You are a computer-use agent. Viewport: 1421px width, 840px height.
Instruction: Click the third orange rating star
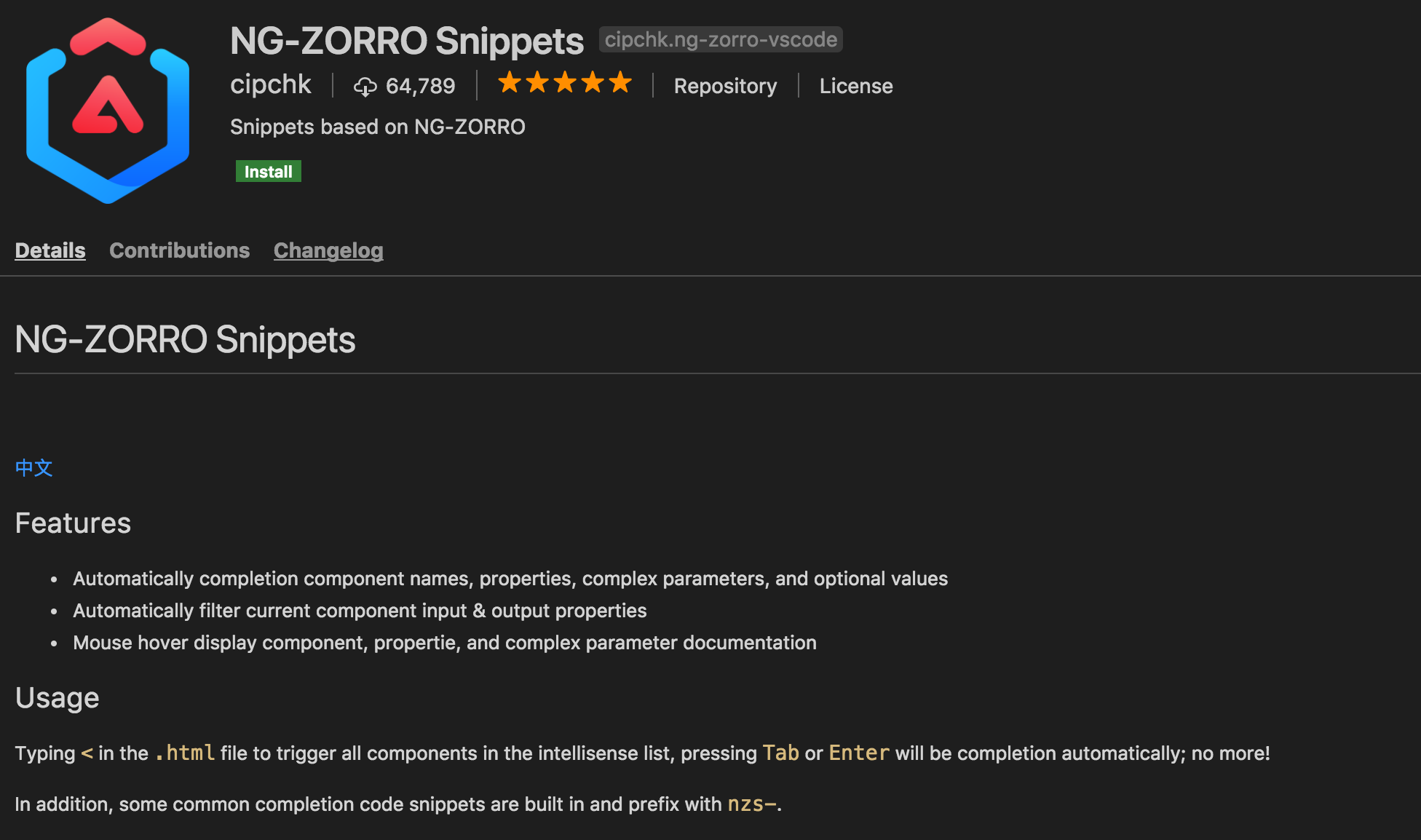pos(565,83)
